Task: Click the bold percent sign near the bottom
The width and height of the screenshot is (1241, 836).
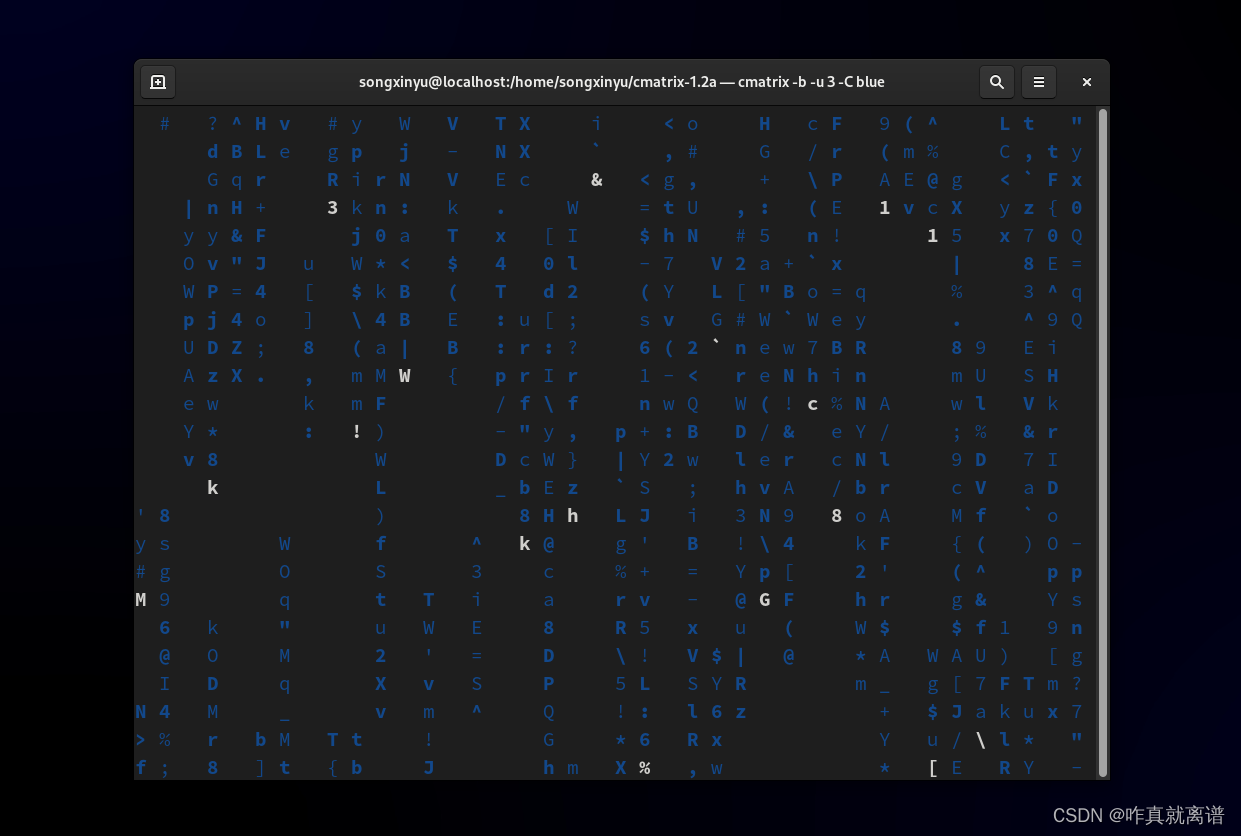Action: click(645, 768)
